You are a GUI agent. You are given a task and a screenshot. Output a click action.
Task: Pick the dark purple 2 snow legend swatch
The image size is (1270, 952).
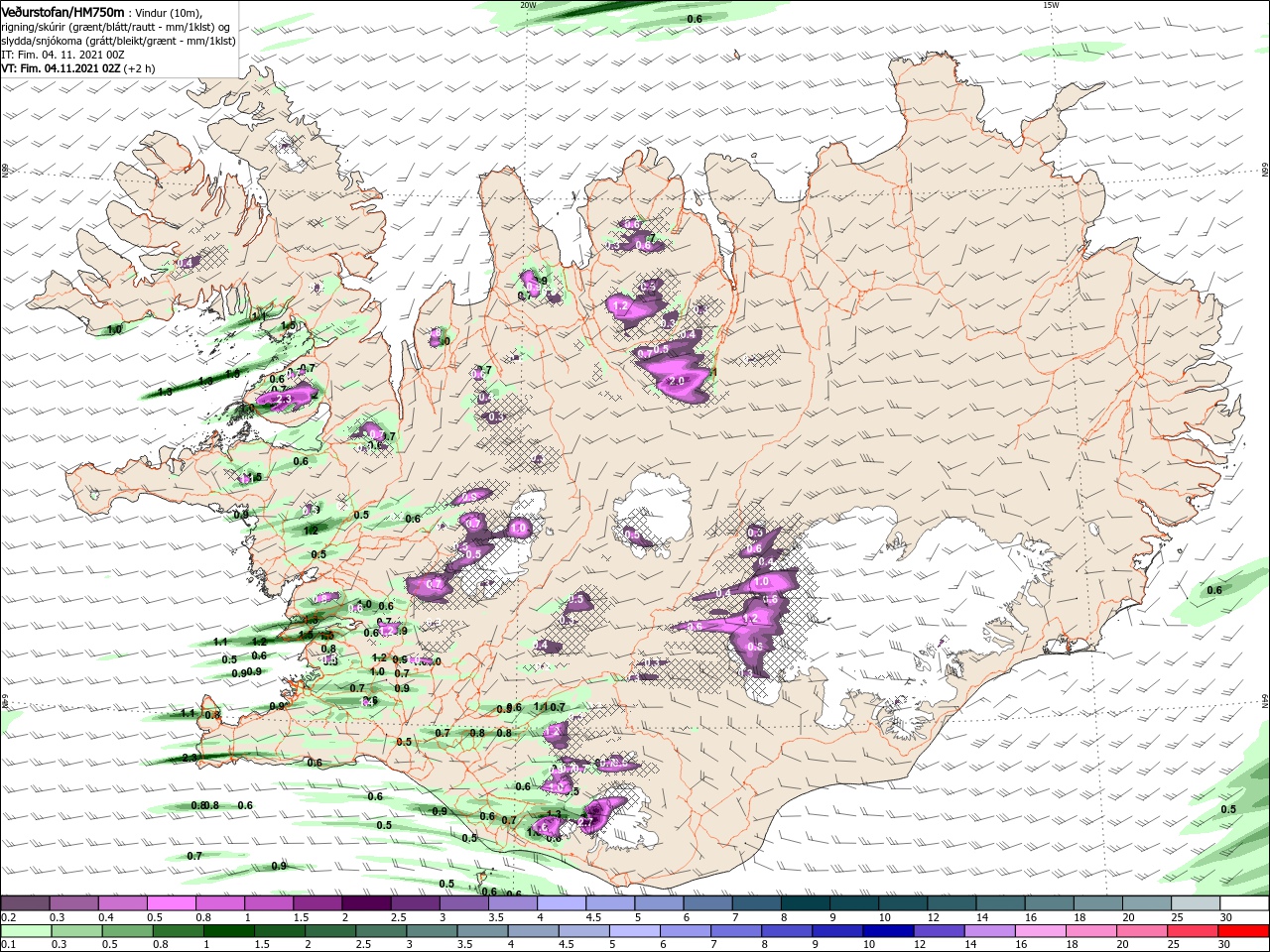pos(366,903)
